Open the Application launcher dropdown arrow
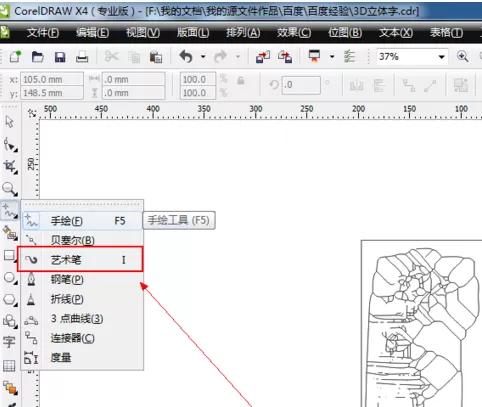 pos(332,57)
